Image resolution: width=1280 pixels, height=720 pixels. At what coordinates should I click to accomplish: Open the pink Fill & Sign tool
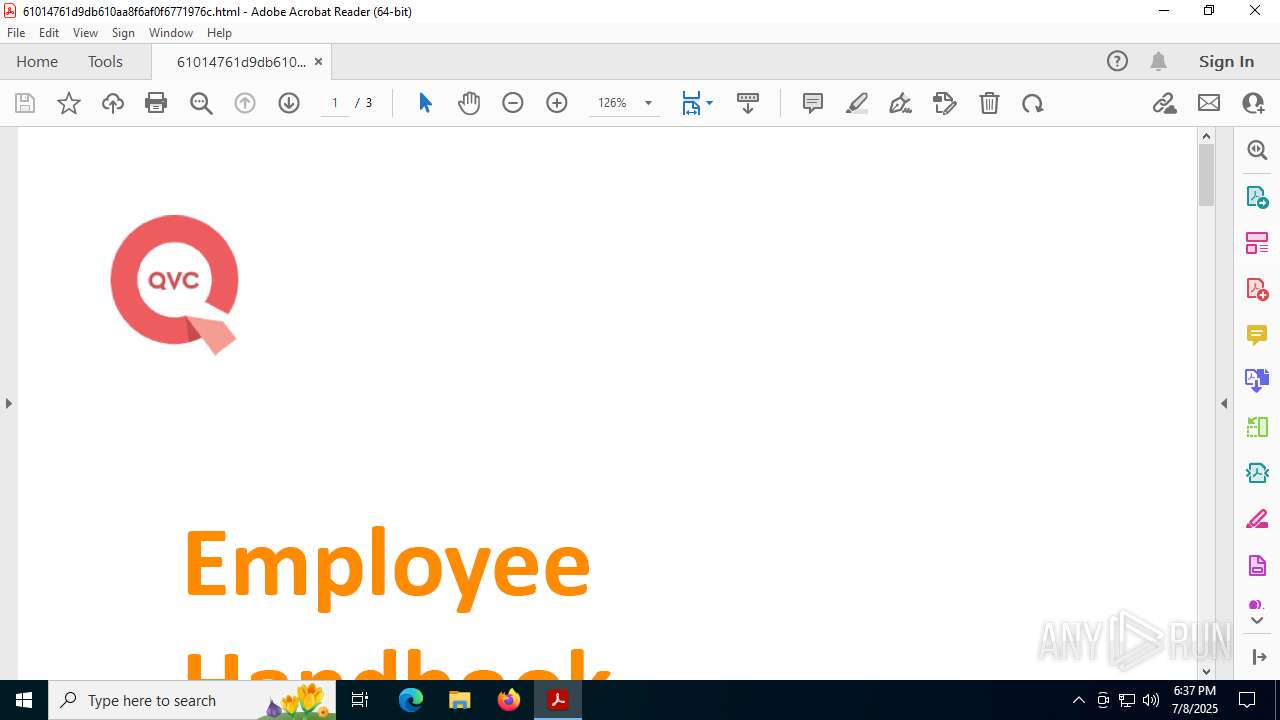1257,519
